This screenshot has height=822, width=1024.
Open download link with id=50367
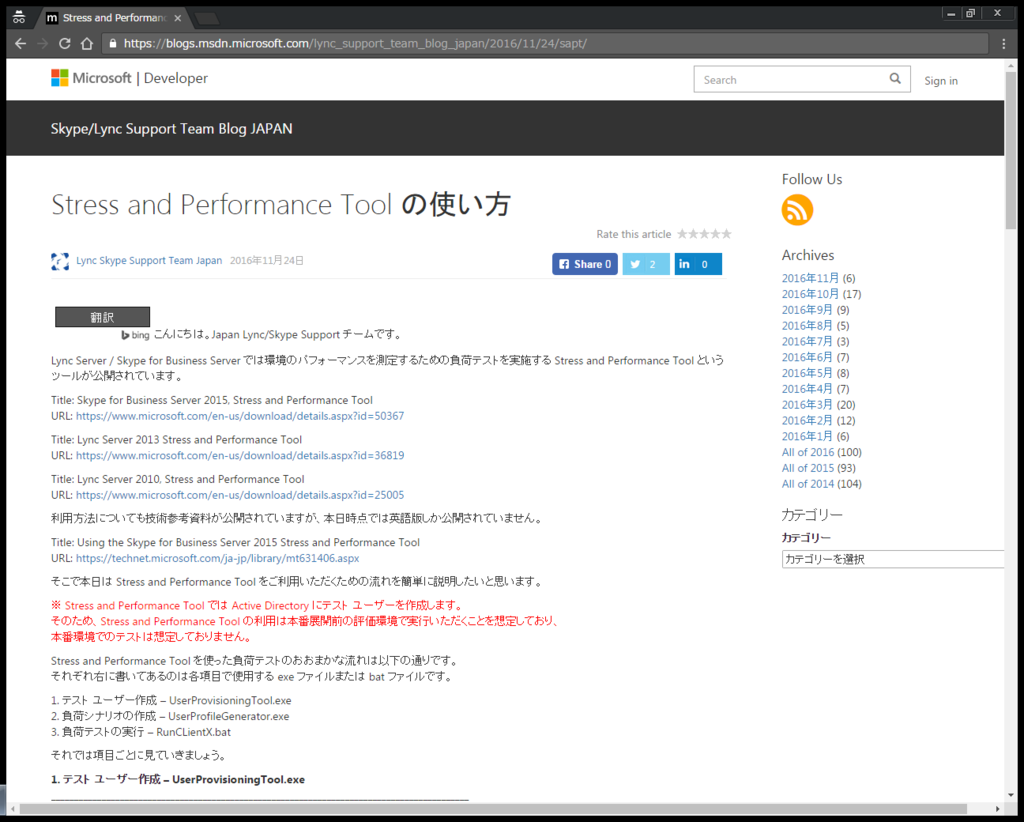[x=240, y=416]
